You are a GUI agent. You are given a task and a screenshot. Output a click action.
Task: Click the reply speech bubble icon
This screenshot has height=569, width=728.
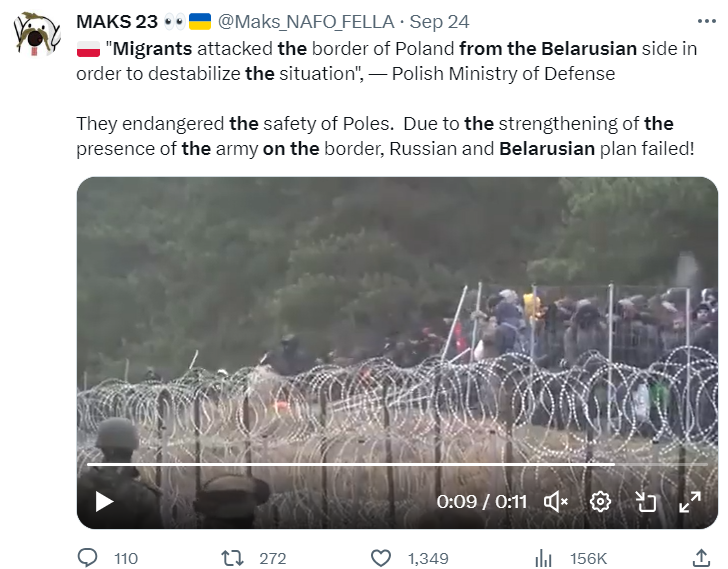[x=87, y=558]
